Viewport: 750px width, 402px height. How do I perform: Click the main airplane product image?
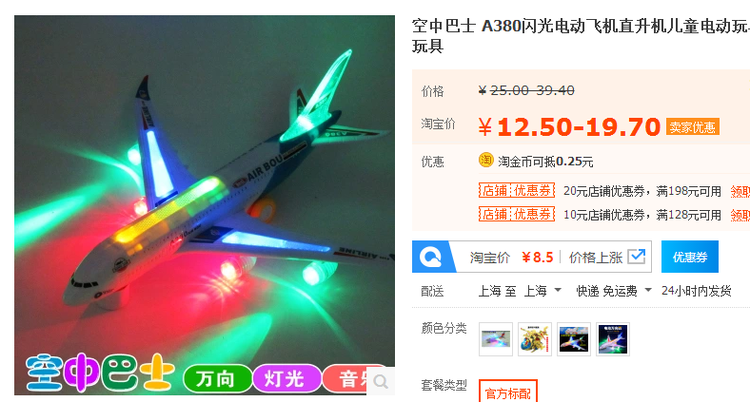[x=205, y=205]
